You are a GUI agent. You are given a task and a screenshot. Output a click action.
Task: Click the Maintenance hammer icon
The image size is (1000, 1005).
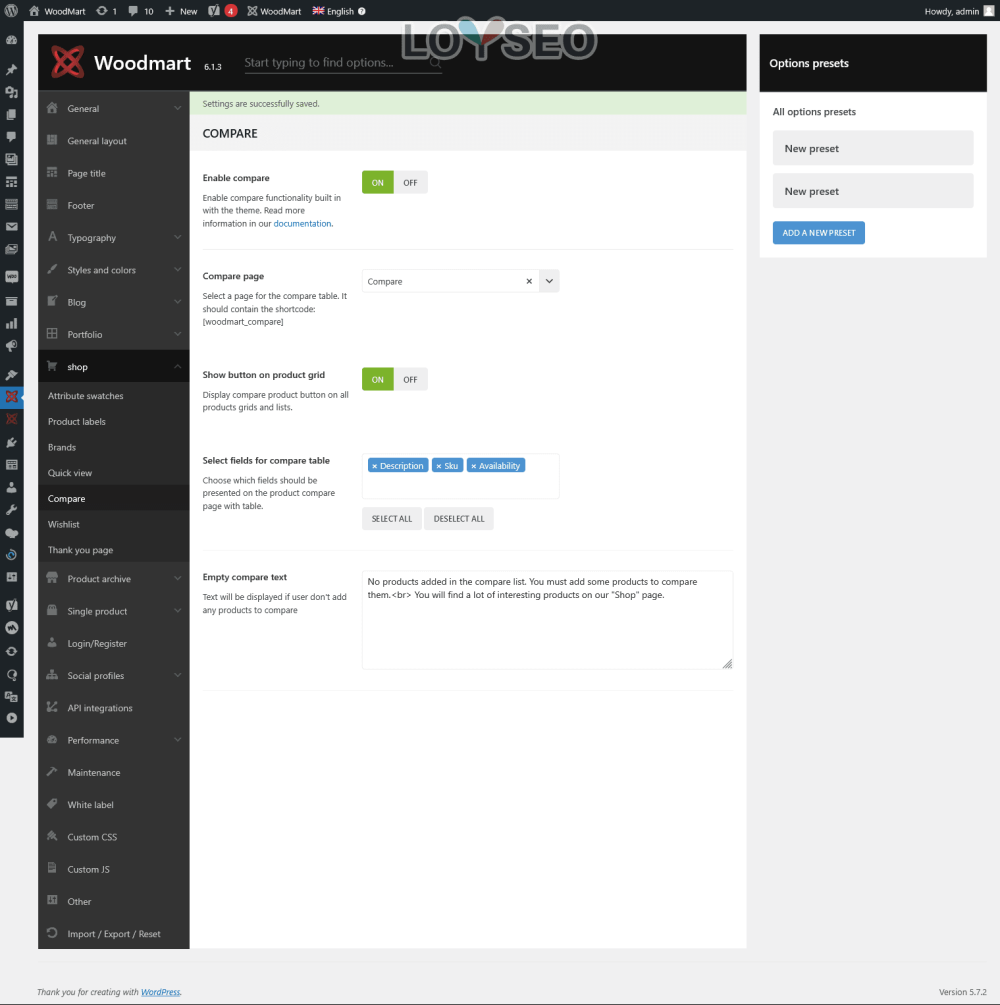[x=53, y=771]
